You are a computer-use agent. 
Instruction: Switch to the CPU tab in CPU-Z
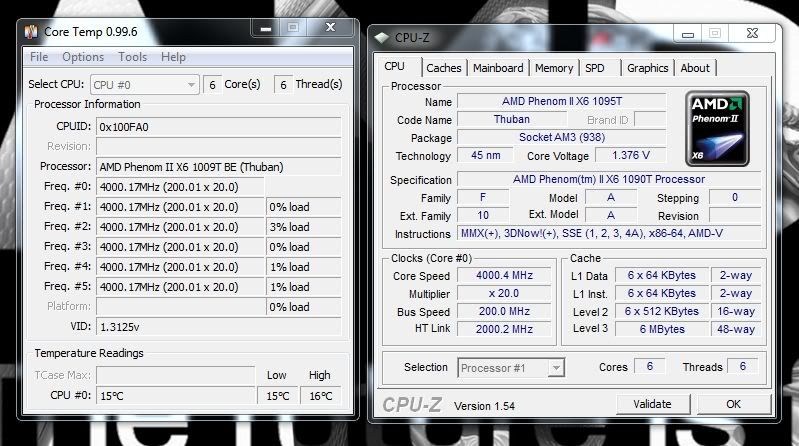pos(395,67)
